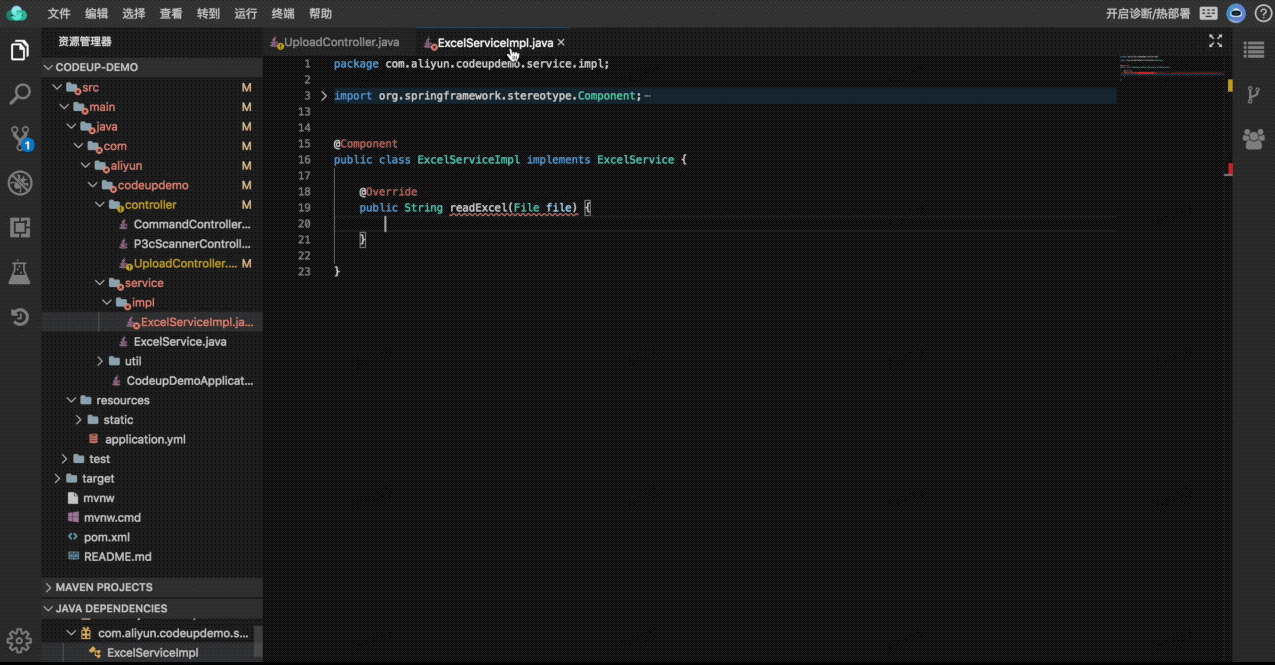Open the team members icon in right sidebar
The image size is (1275, 665).
(1253, 139)
